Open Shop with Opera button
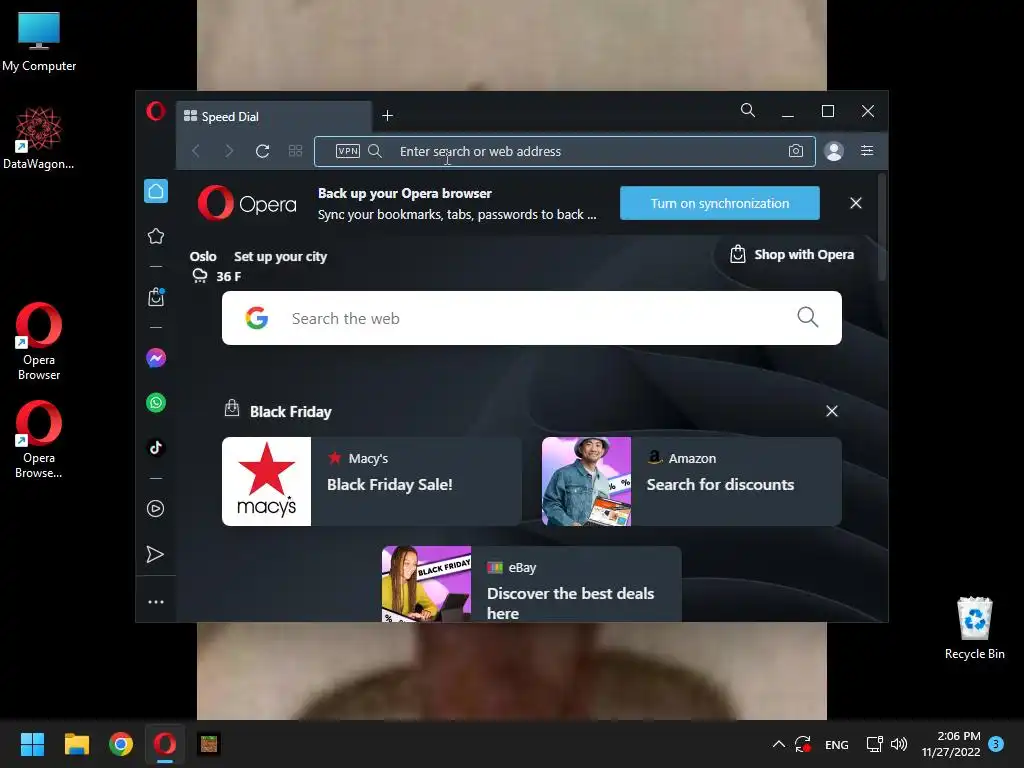The width and height of the screenshot is (1024, 768). [792, 255]
